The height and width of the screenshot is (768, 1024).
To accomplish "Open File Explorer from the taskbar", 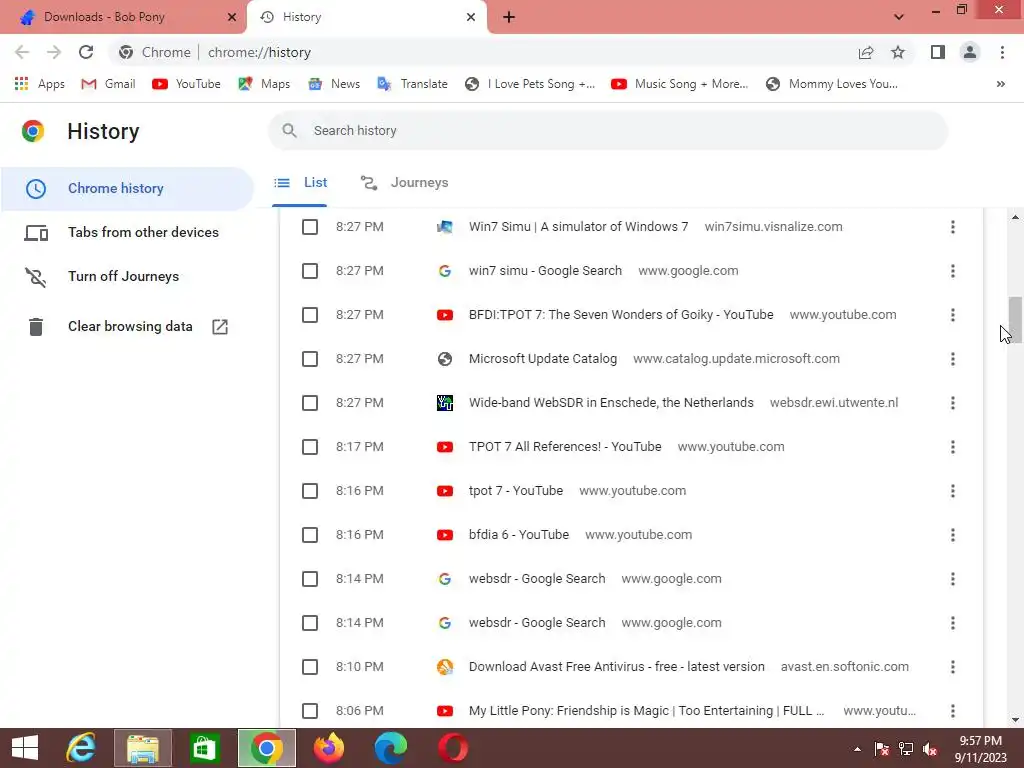I will click(143, 748).
